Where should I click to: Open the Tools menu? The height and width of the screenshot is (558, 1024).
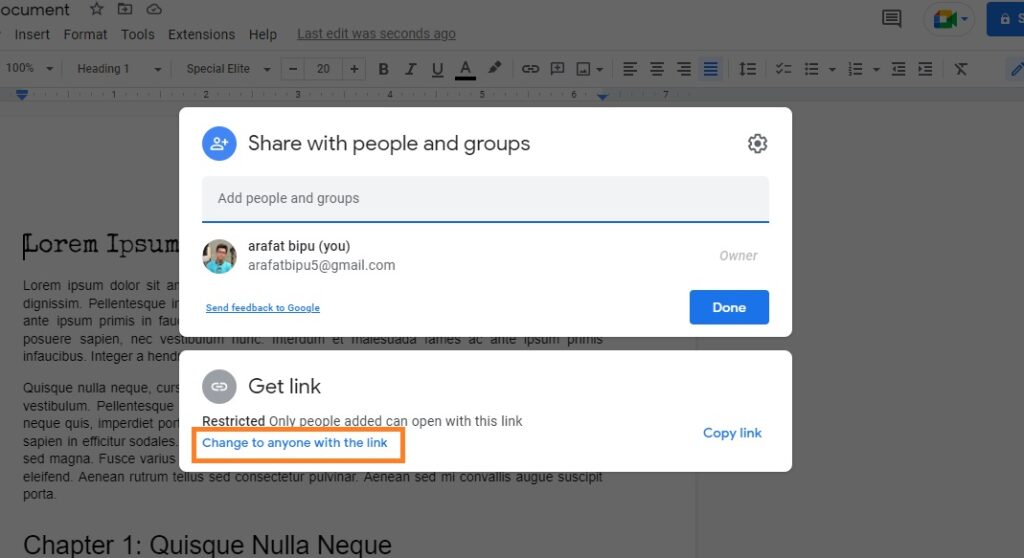click(138, 34)
